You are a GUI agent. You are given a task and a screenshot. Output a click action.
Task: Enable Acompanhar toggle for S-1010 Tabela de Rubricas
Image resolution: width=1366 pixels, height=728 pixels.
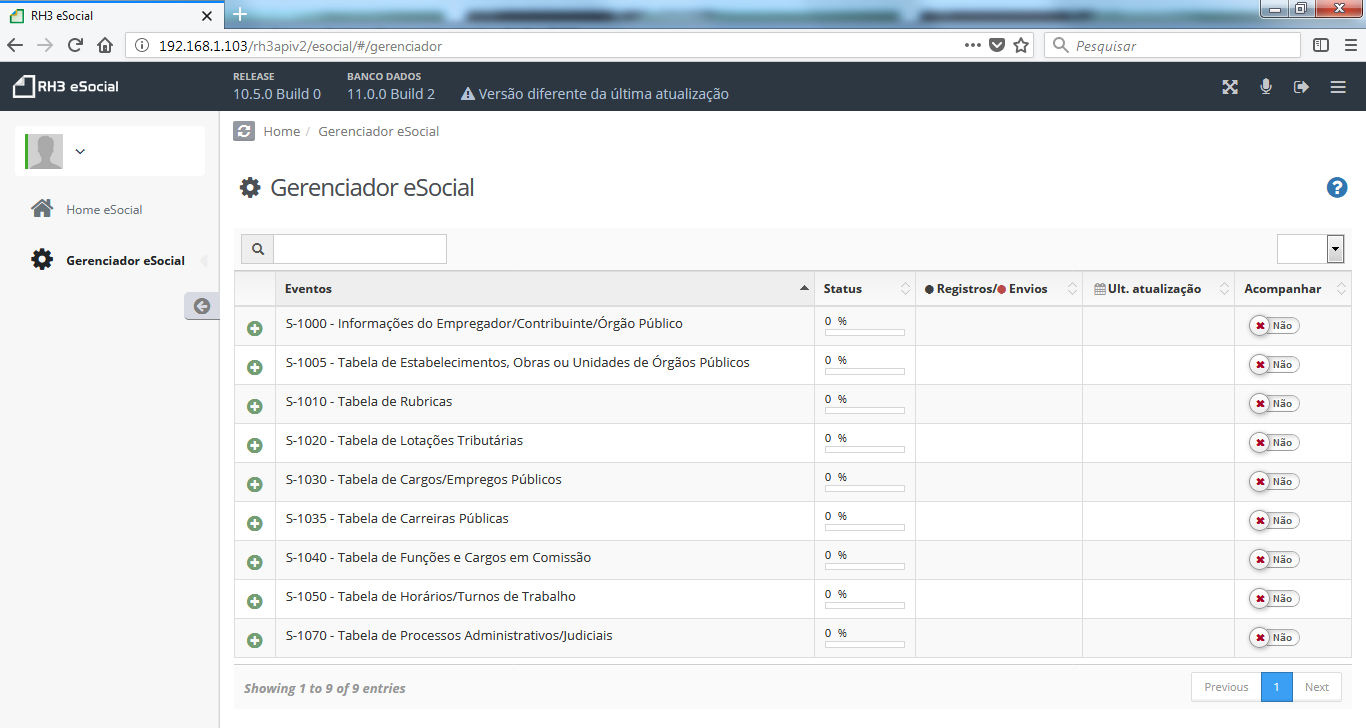point(1273,404)
